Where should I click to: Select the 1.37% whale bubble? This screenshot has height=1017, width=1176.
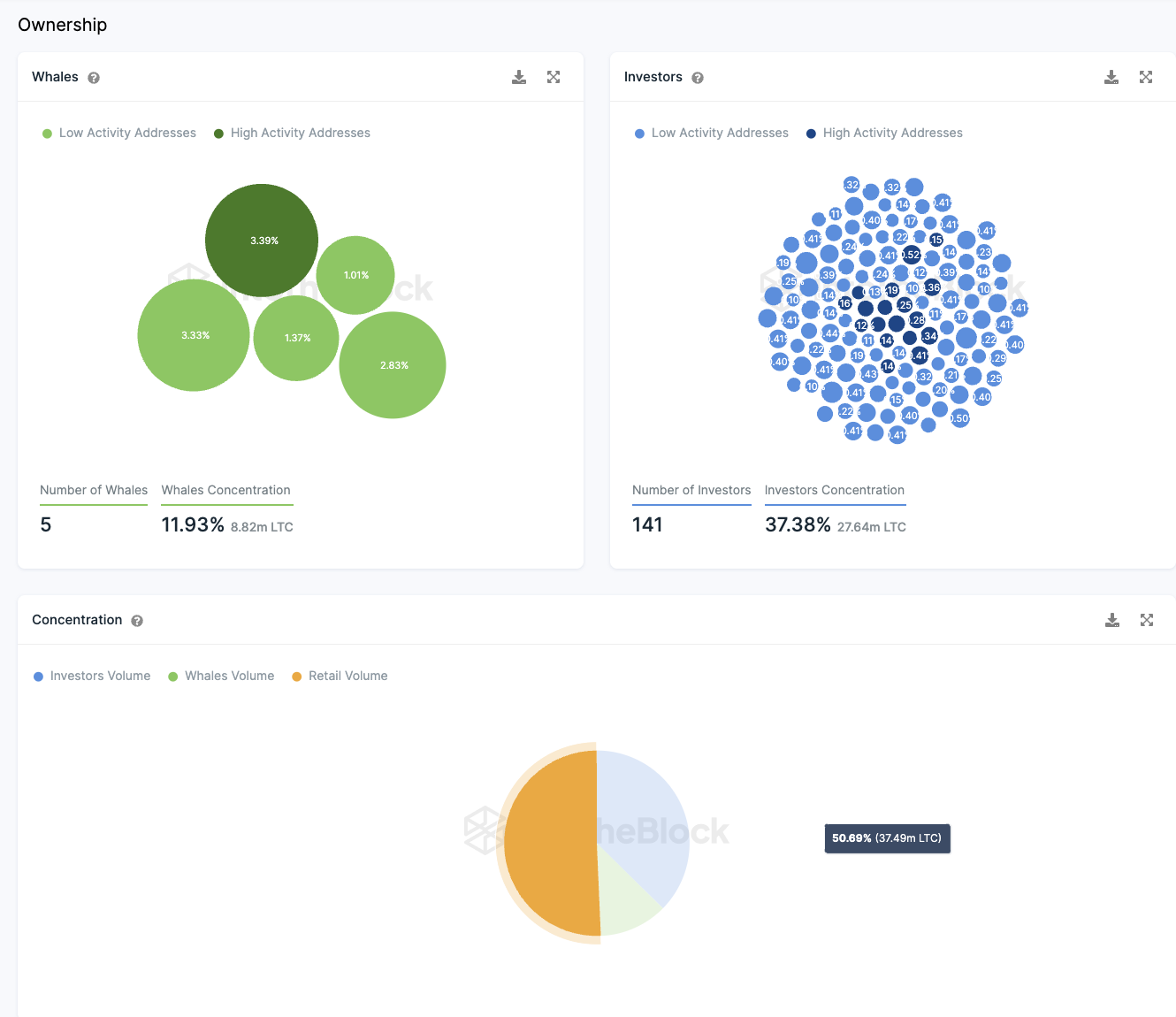click(296, 338)
